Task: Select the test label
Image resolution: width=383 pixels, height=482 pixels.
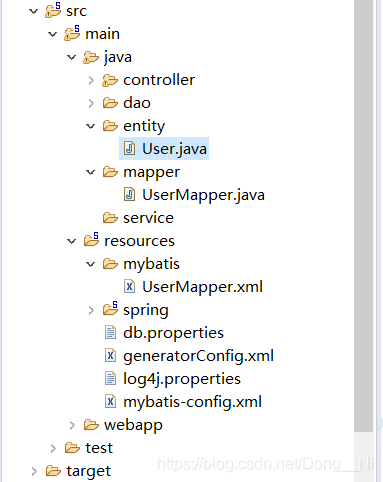Action: pos(99,448)
